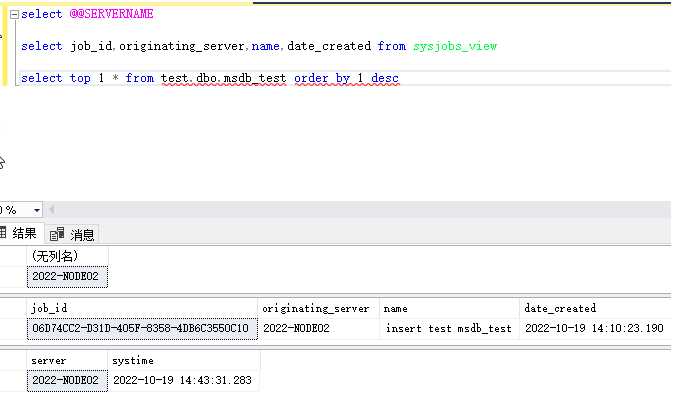Screen dimensions: 676x397
Task: Click the results grid icon
Action: pos(3,233)
